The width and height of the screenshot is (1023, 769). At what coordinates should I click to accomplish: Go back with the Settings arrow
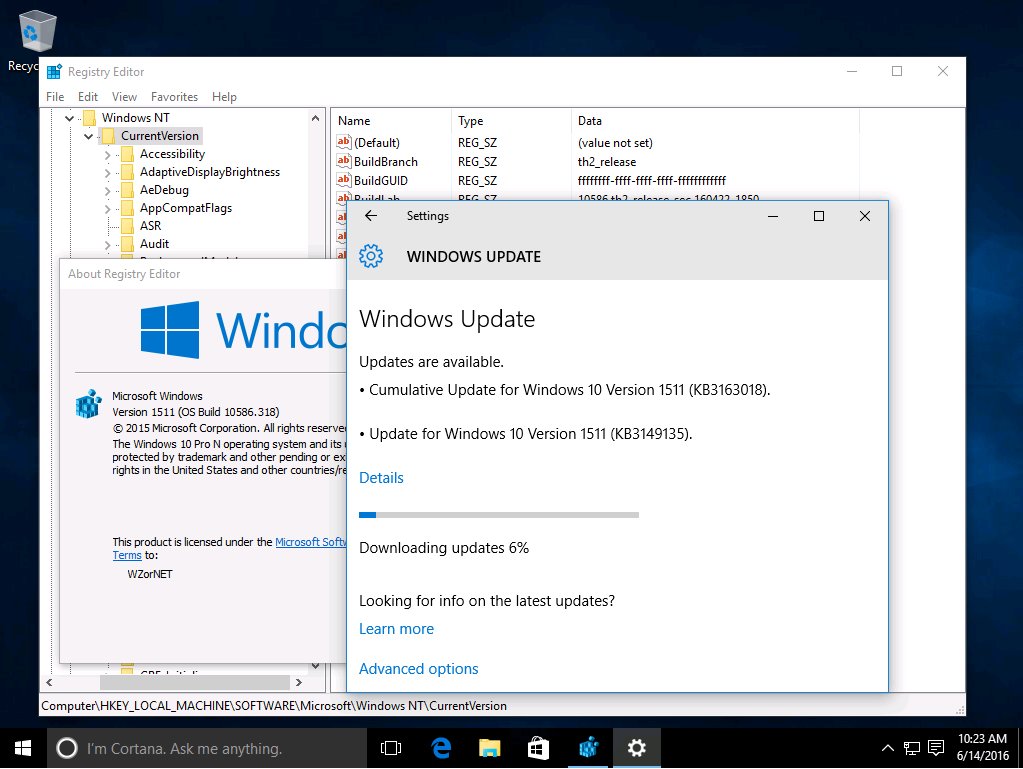tap(371, 216)
